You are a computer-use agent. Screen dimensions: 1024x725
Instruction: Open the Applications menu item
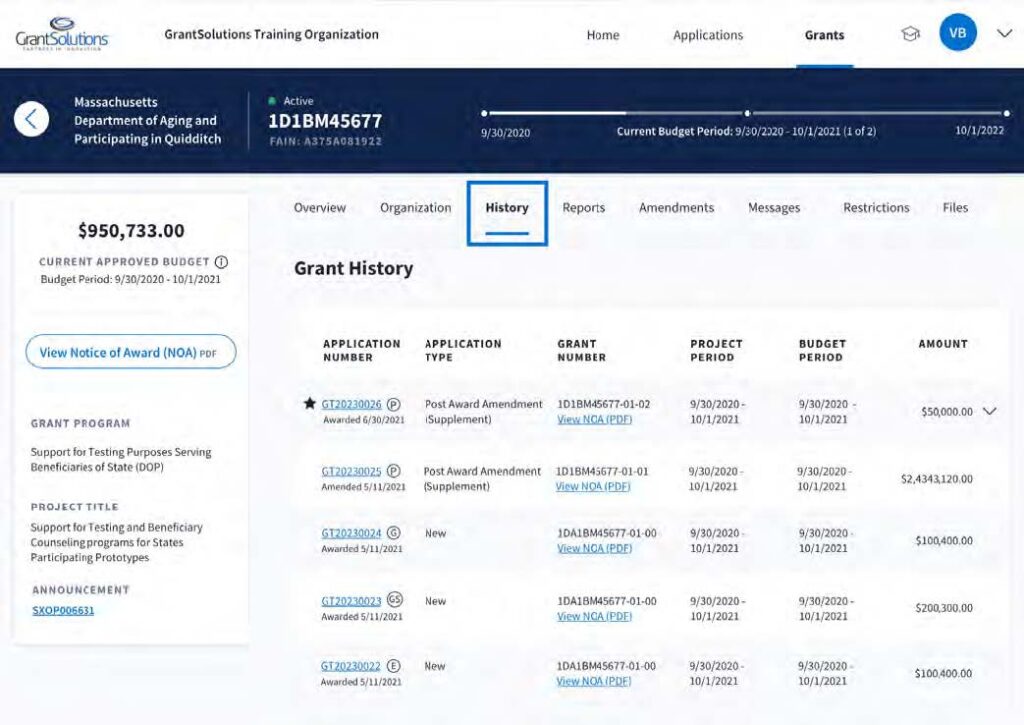coord(708,35)
